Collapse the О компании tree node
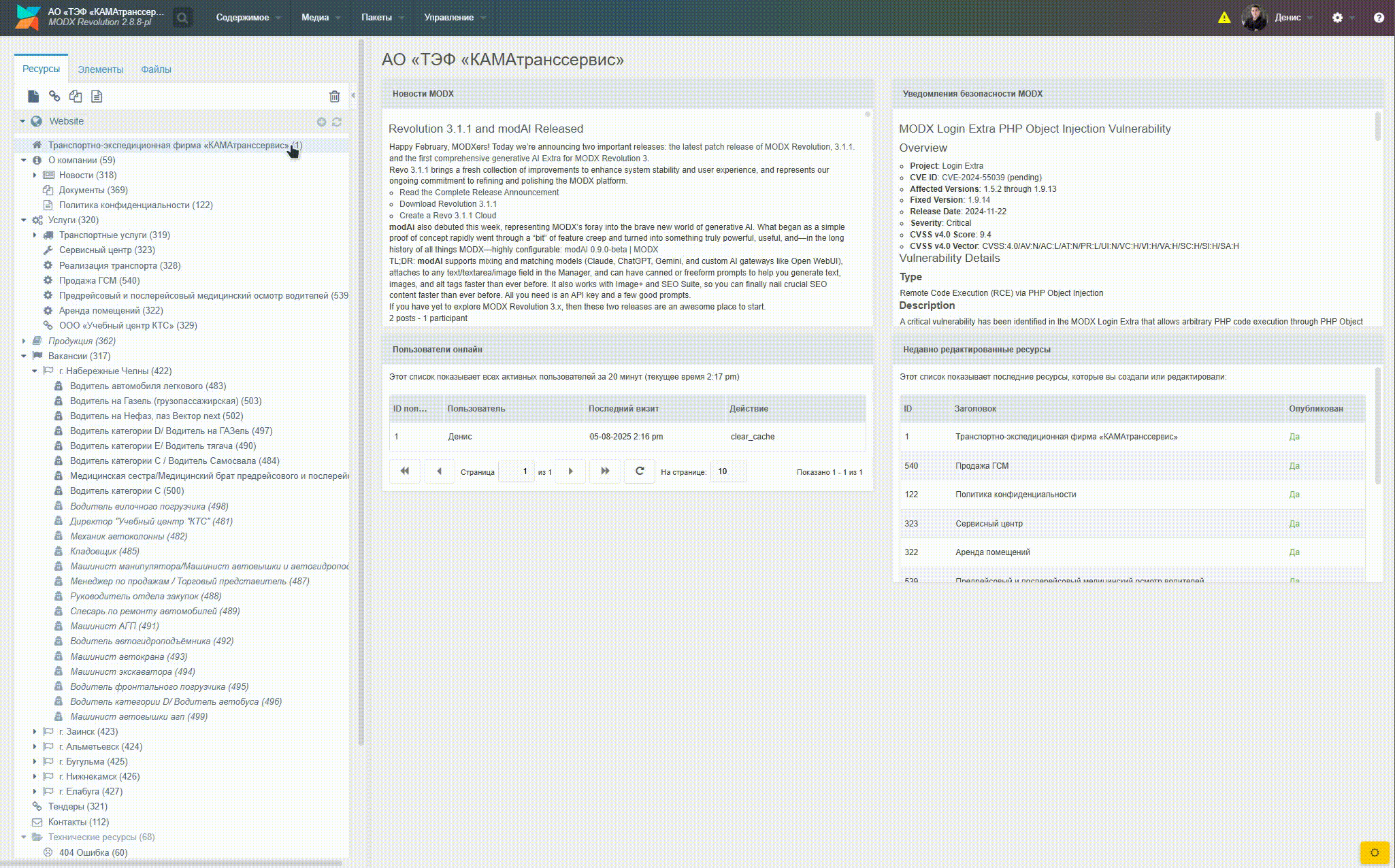 pyautogui.click(x=24, y=160)
